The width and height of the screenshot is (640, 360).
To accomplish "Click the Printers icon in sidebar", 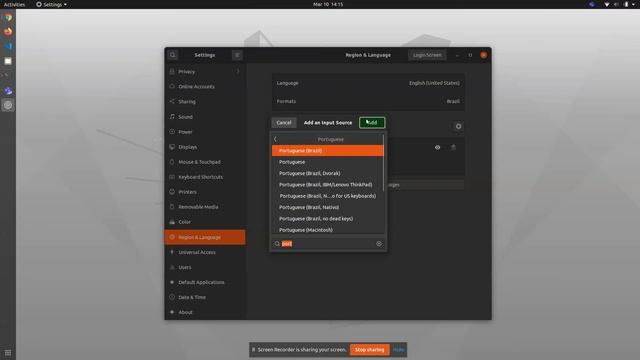I will coord(172,192).
